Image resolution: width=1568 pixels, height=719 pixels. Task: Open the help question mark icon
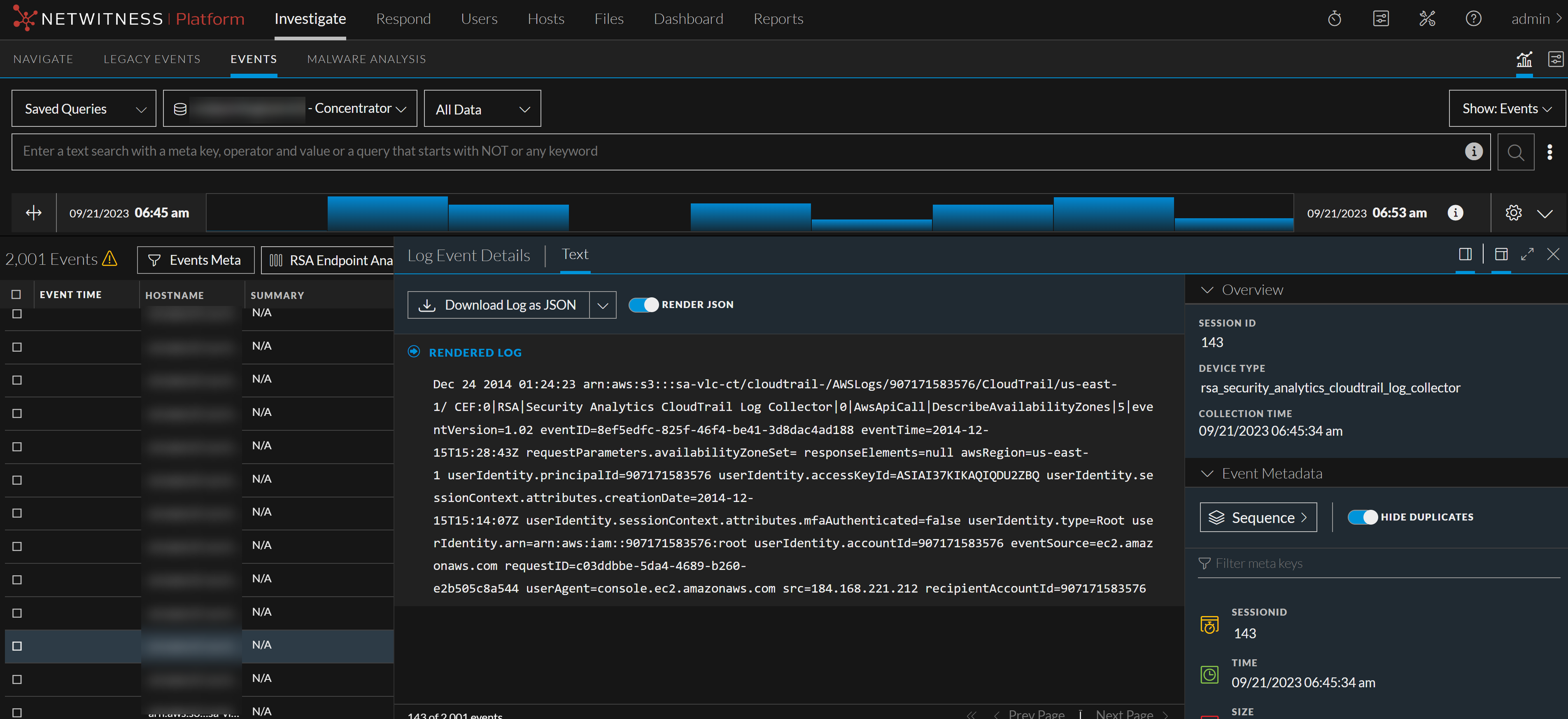pos(1473,19)
